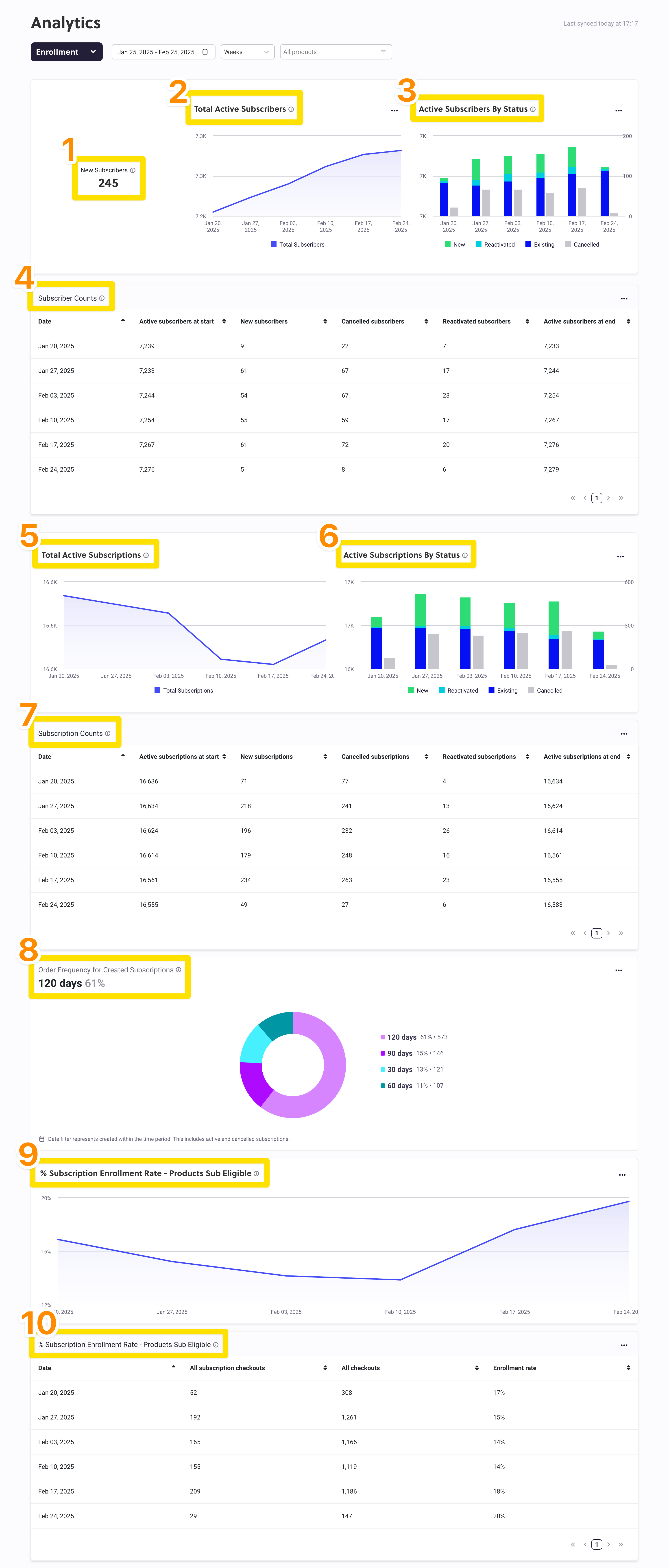The width and height of the screenshot is (669, 1568).
Task: Open the Enrollment report dropdown
Action: [66, 52]
